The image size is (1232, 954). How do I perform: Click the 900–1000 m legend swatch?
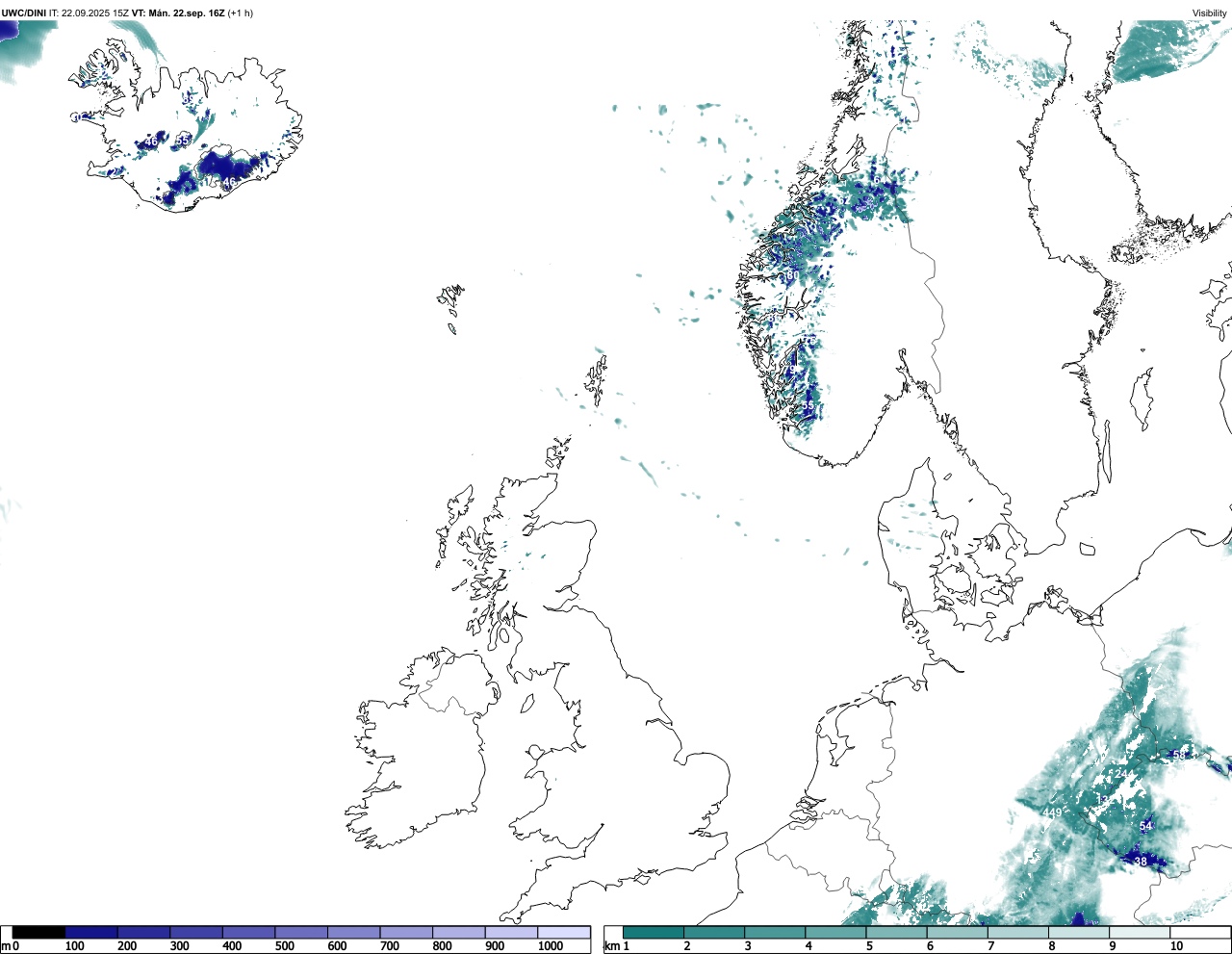[511, 932]
